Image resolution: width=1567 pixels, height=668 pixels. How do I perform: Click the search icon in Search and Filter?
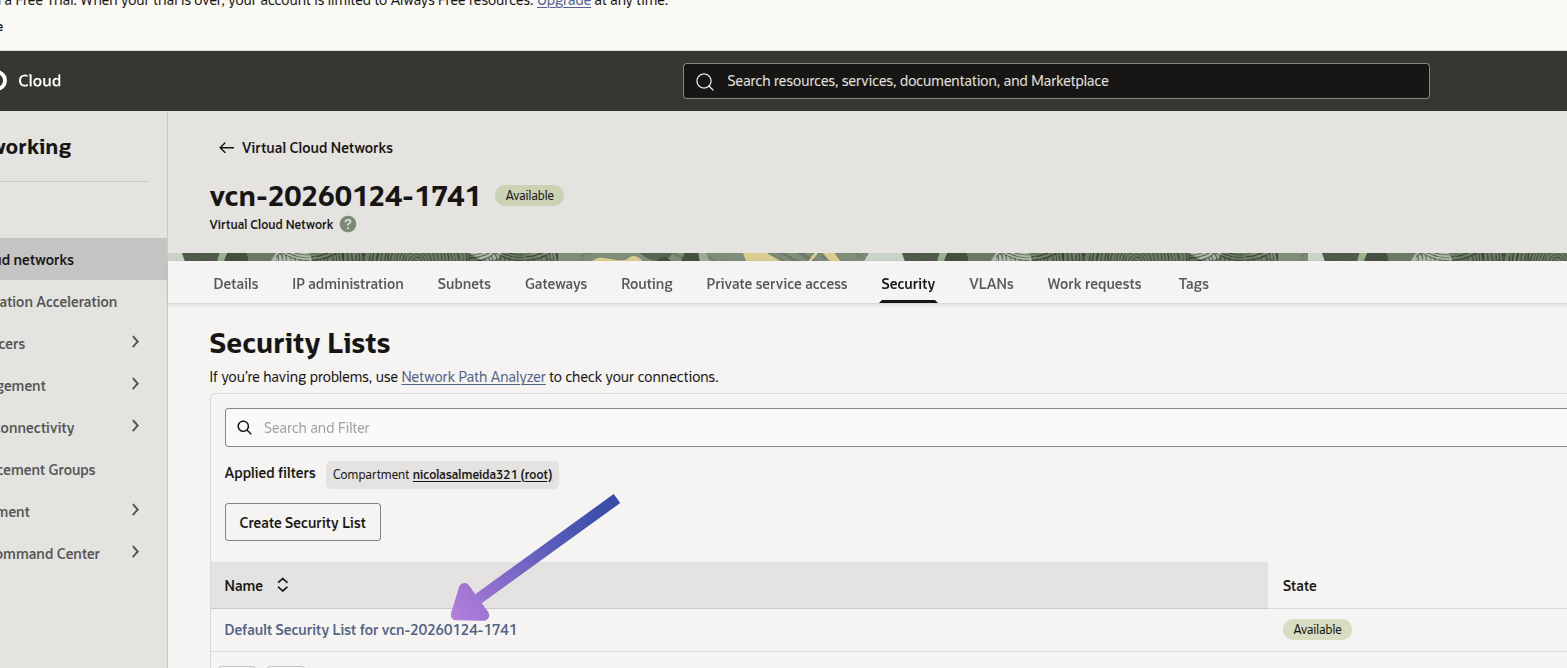tap(244, 428)
